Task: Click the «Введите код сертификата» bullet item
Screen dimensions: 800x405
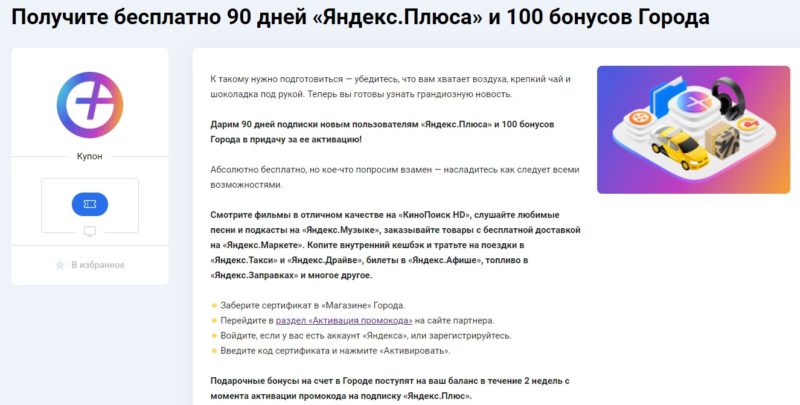Action: tap(334, 350)
